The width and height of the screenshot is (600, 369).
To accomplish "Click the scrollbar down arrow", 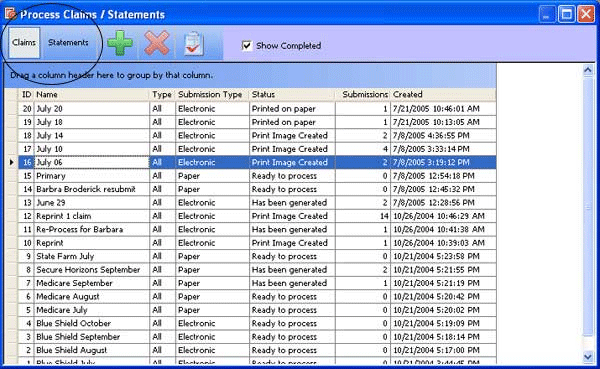I will tap(588, 357).
